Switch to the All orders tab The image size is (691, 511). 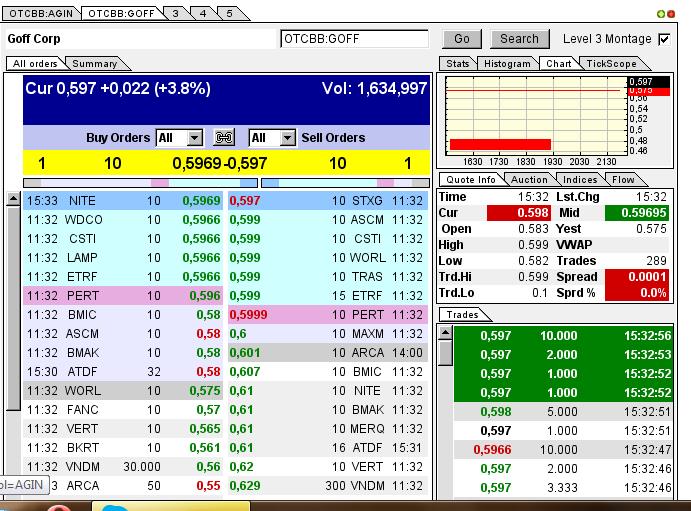tap(35, 63)
